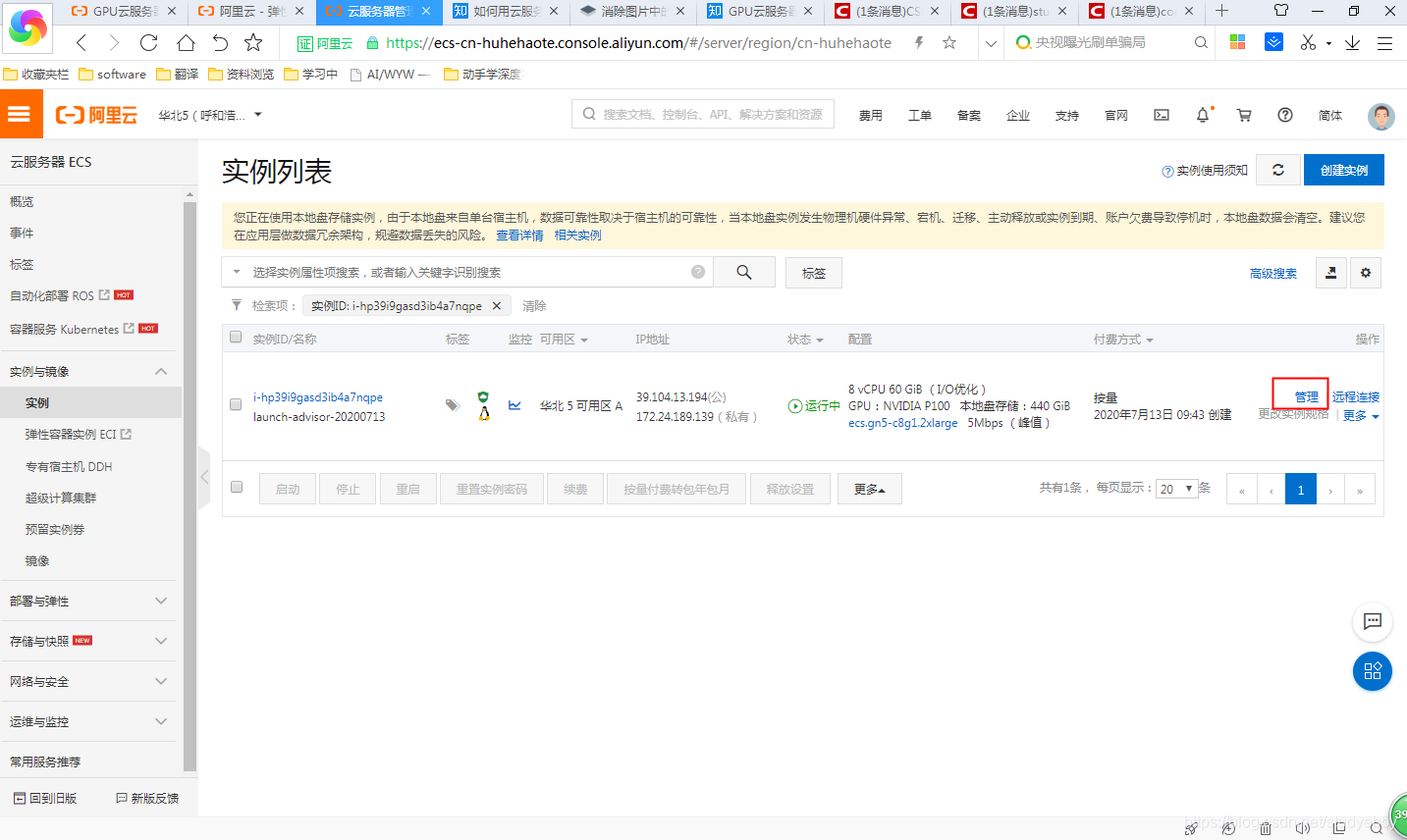Tick the bottom batch-select checkbox
The height and width of the screenshot is (840, 1407).
(x=237, y=487)
